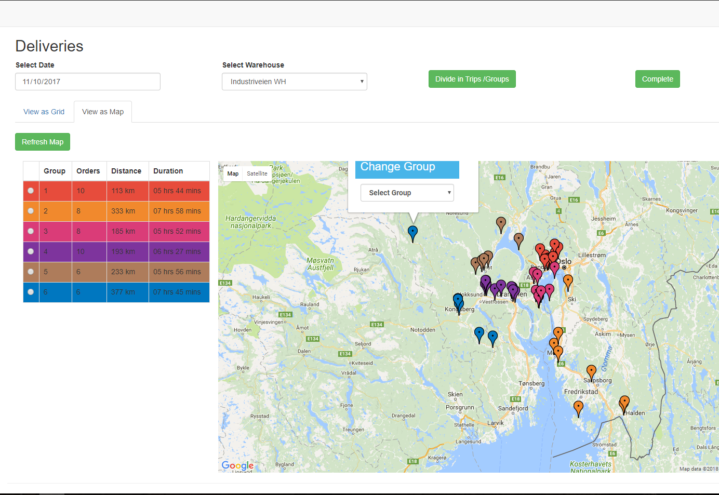Click the orange delivery pin at Halden

624,403
